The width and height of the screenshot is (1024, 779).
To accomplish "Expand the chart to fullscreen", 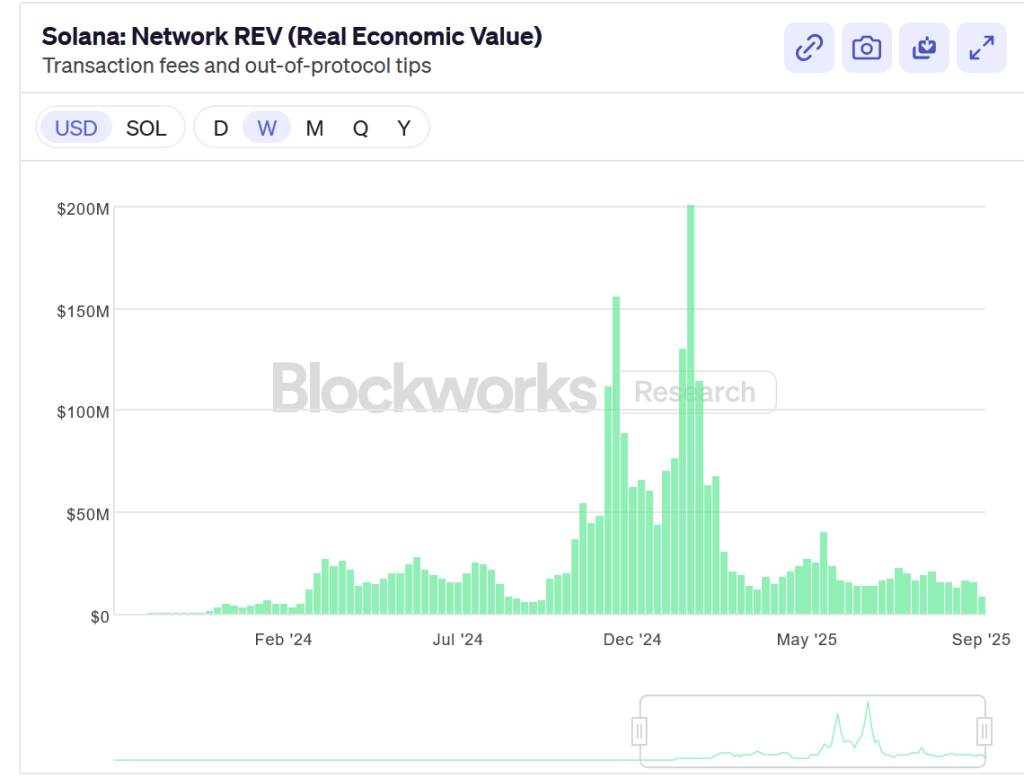I will point(981,47).
